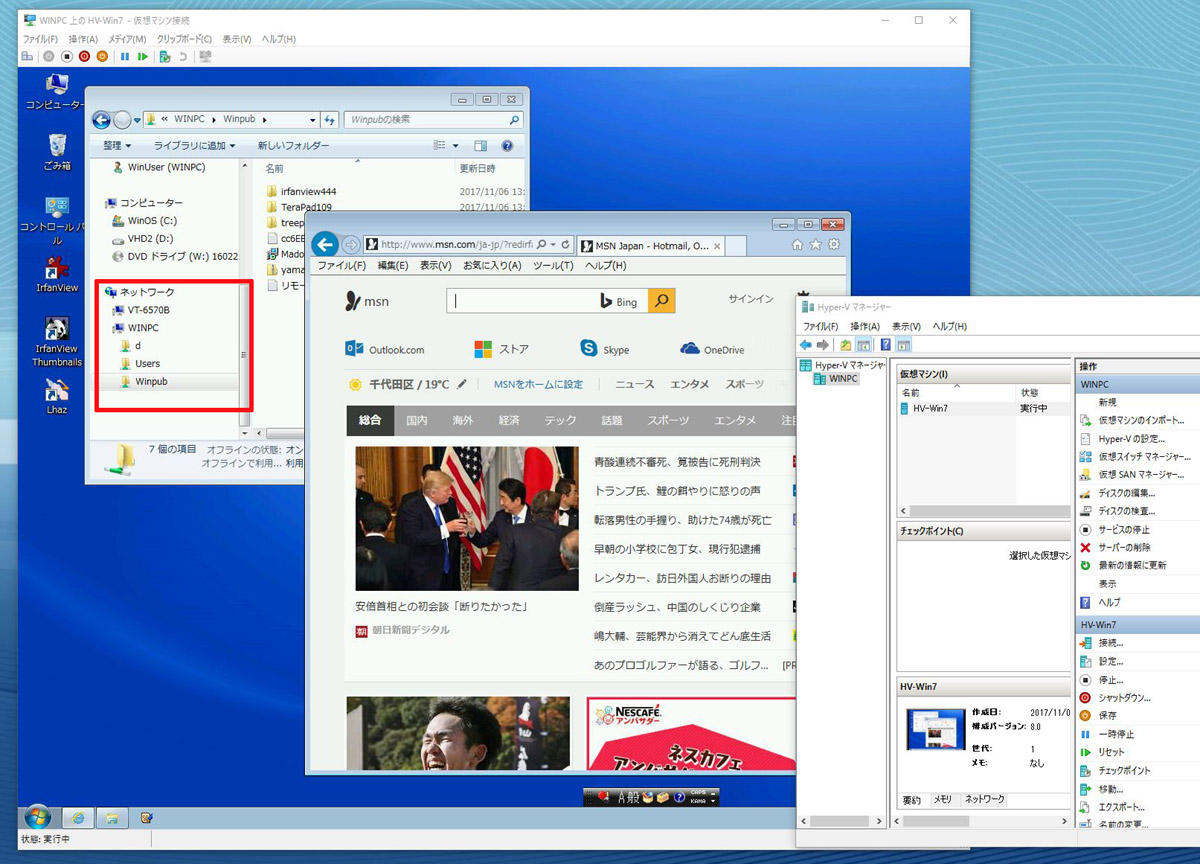Click the サインイン link on MSN

(x=750, y=299)
